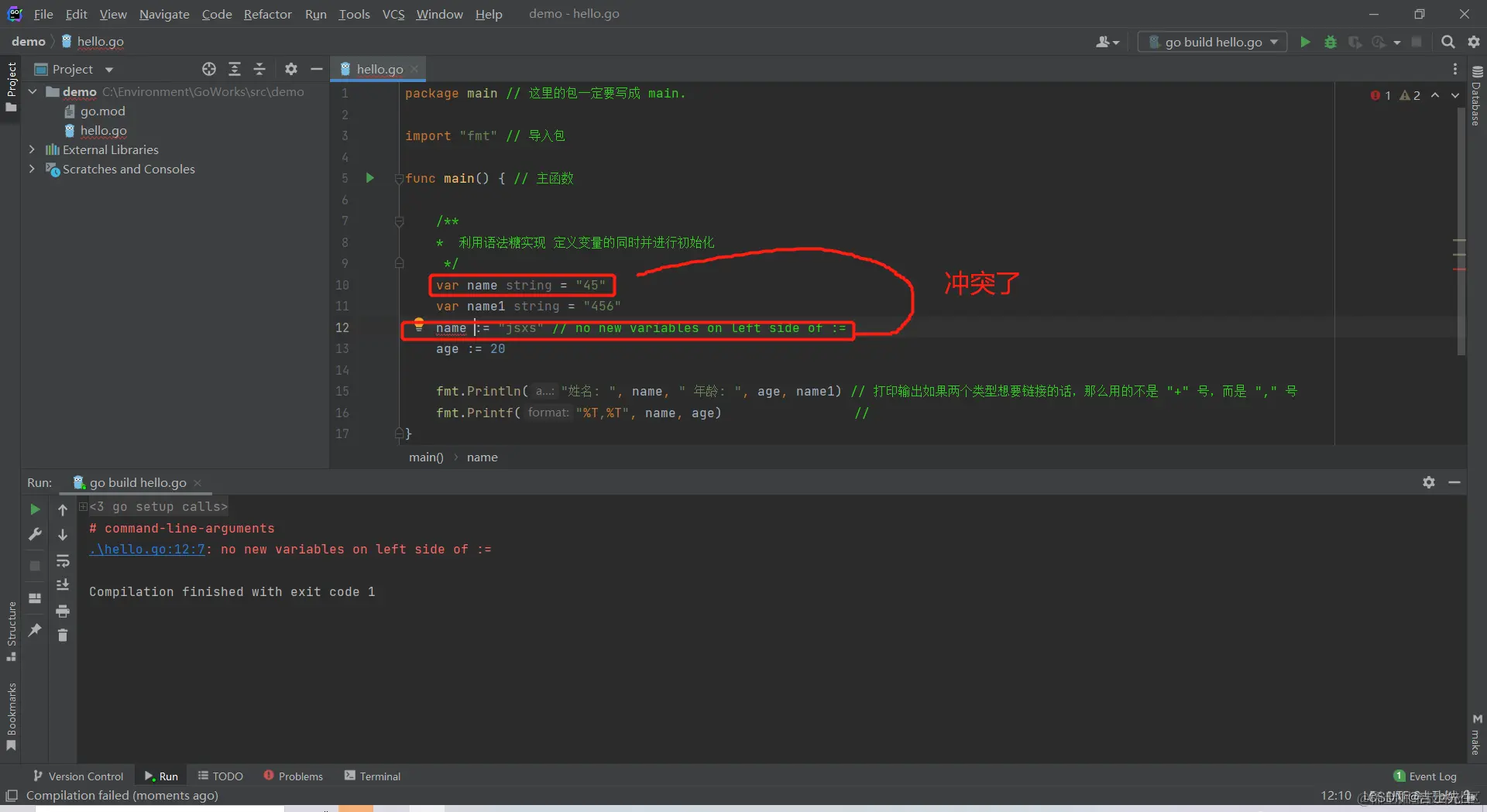Toggle the Database tool window
1487x812 pixels.
1476,95
